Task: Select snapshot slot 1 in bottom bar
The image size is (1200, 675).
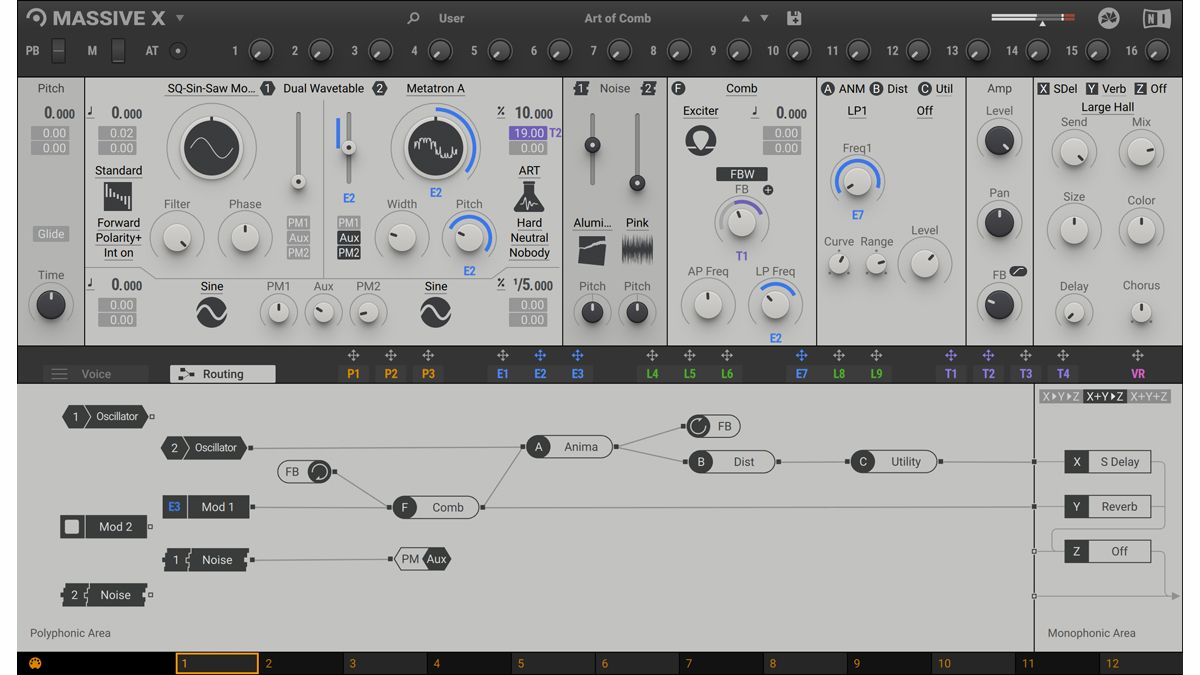Action: 217,663
